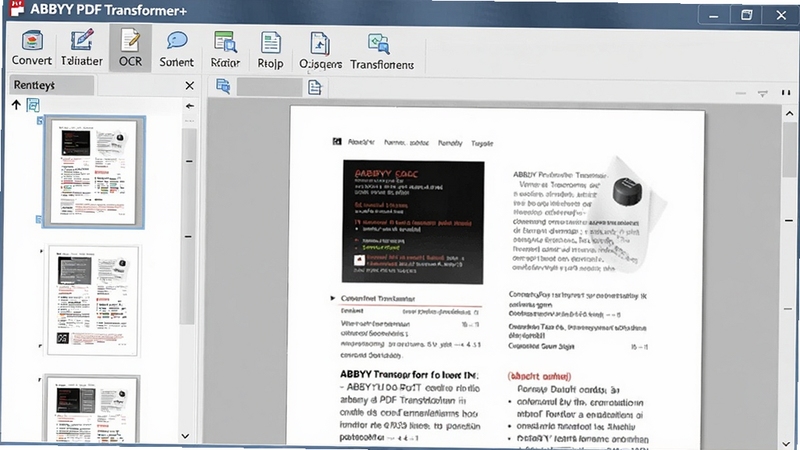Click the two-bar icon at toolbar right
This screenshot has width=800, height=450.
(786, 92)
